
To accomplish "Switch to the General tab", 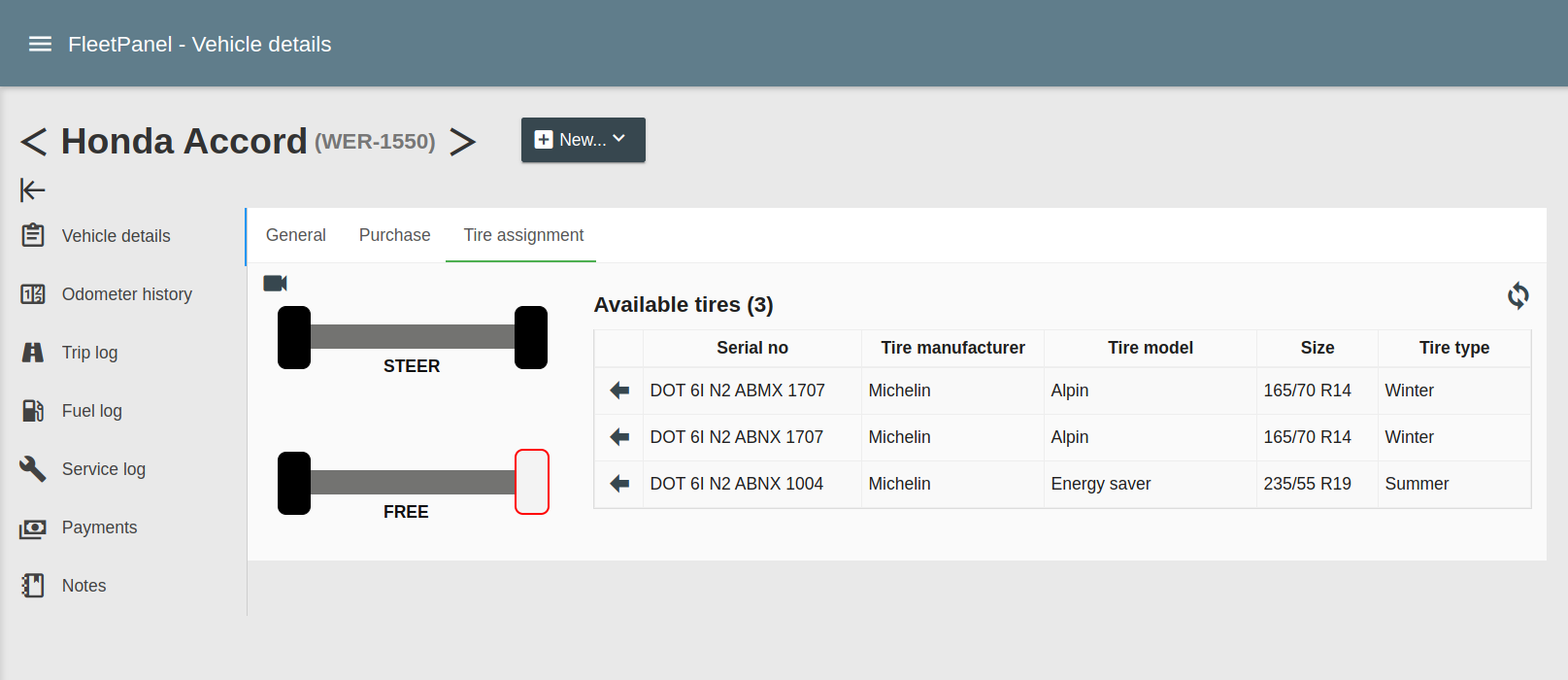I will pos(295,235).
